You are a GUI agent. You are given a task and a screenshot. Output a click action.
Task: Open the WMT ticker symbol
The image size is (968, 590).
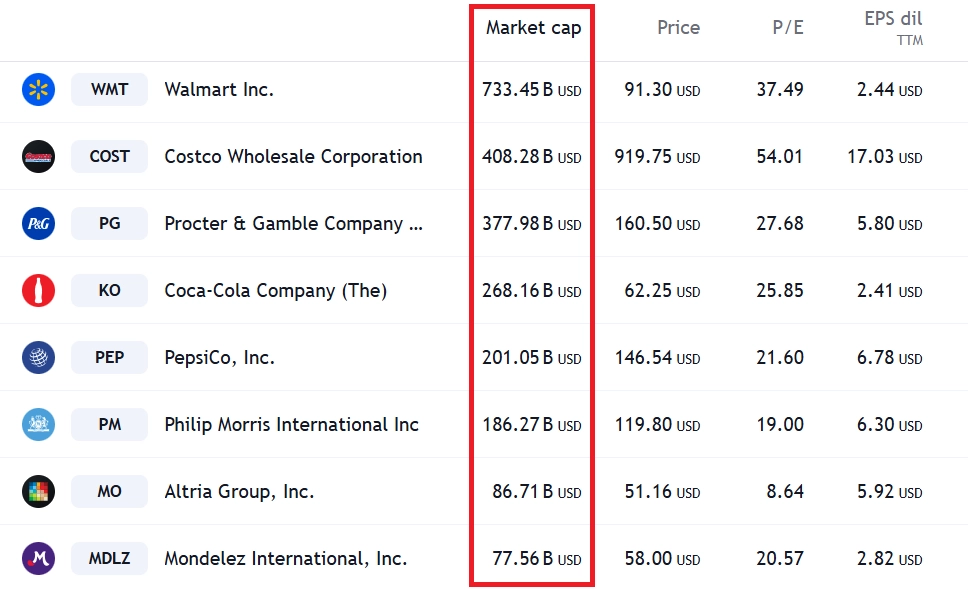coord(109,89)
